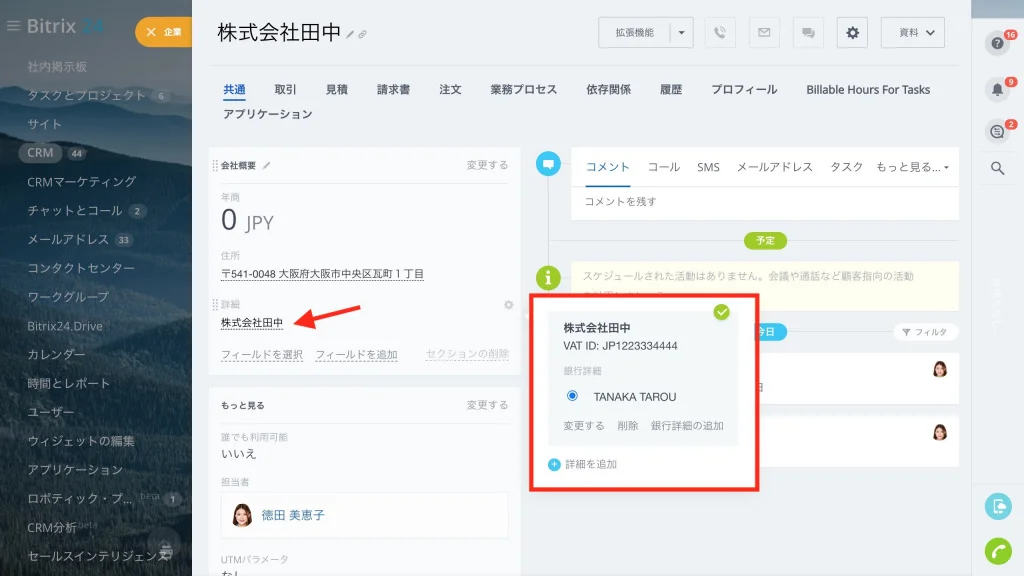Image resolution: width=1024 pixels, height=576 pixels.
Task: Open the settings gear in company header
Action: click(x=852, y=33)
